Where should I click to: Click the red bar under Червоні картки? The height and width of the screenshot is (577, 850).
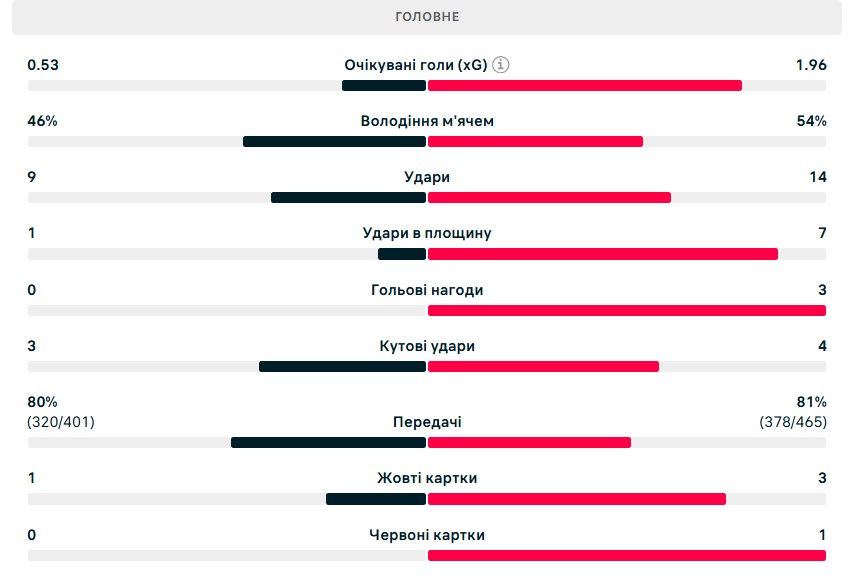click(627, 555)
